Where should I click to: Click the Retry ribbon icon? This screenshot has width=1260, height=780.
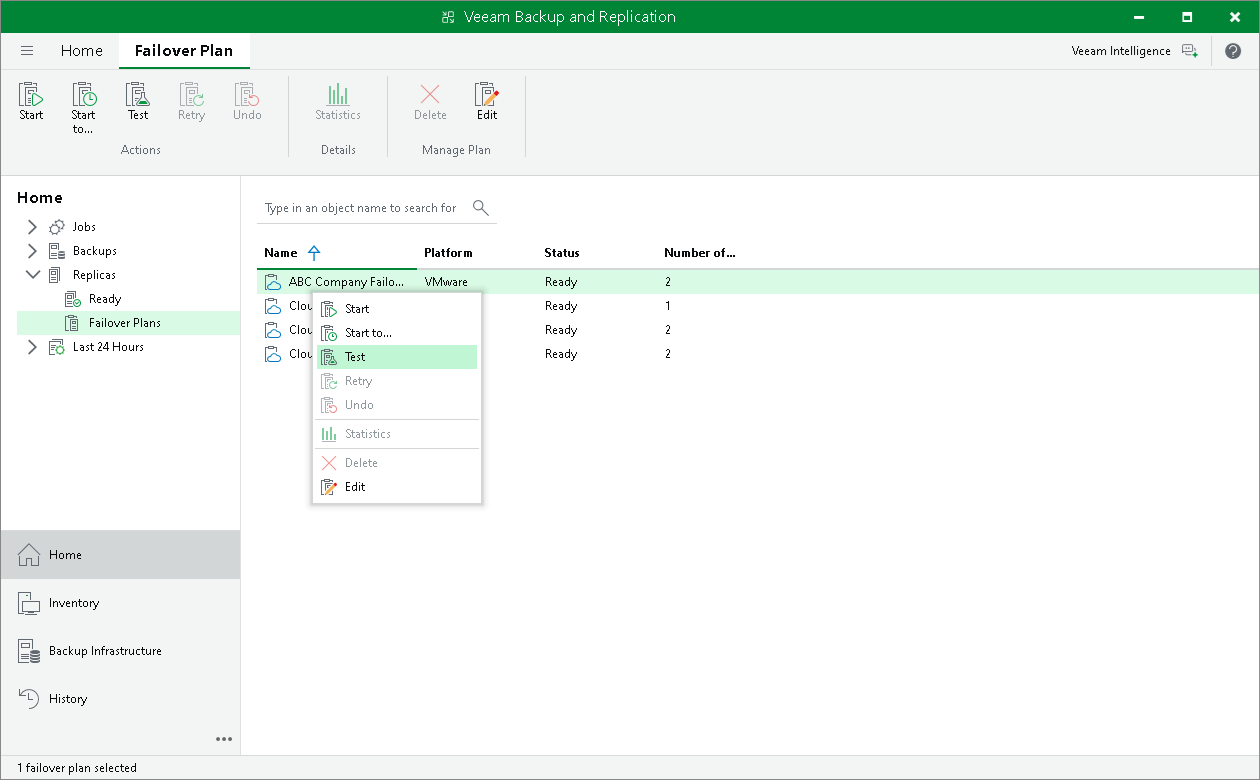click(191, 102)
